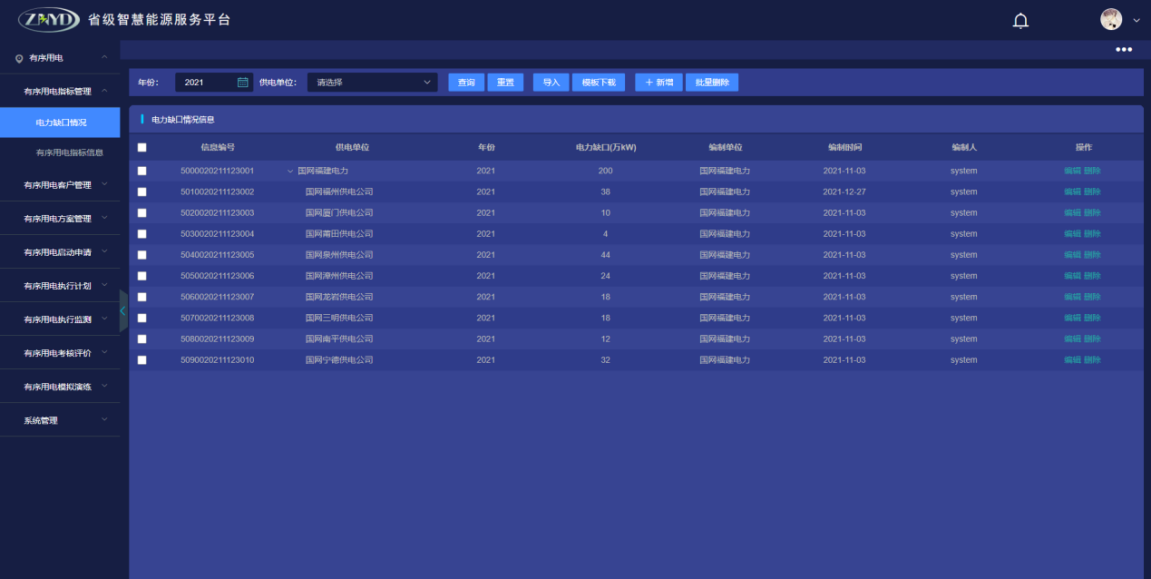
Task: Open the three-dot more options menu
Action: click(1123, 49)
